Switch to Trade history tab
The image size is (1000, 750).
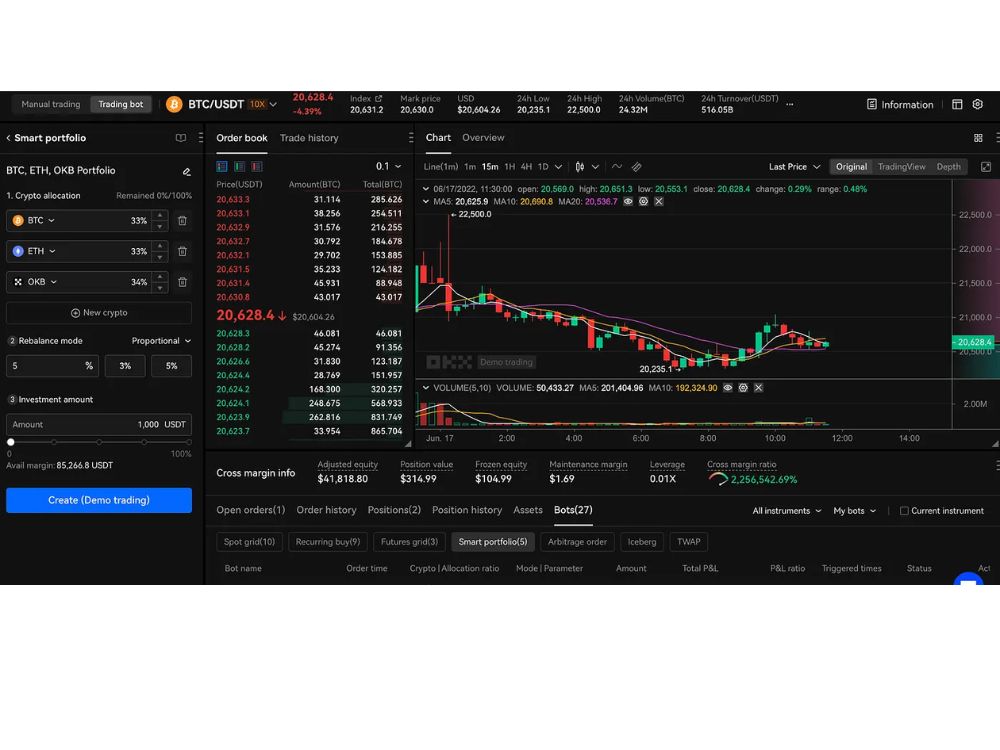click(x=309, y=138)
